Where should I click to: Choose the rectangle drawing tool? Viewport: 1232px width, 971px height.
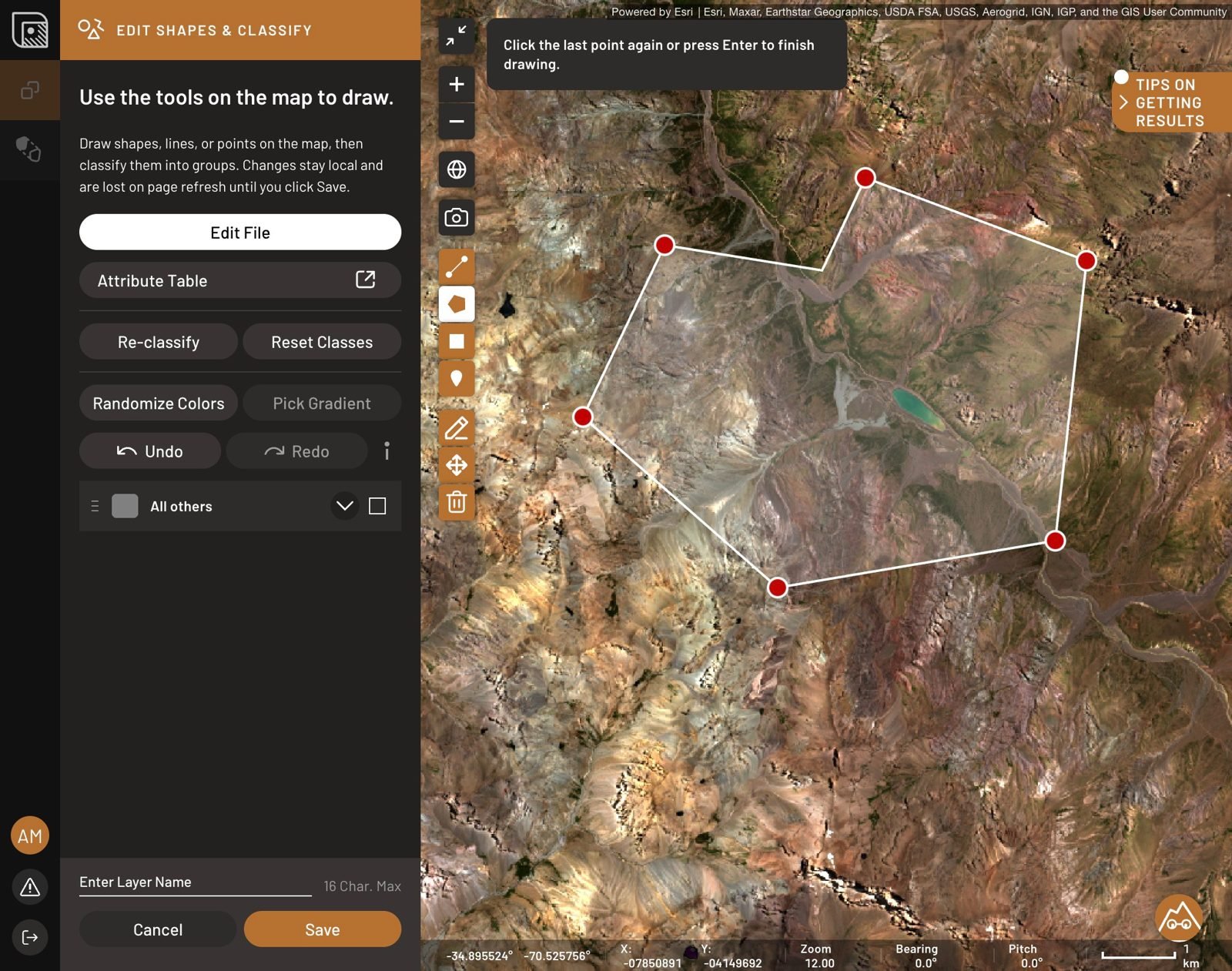pyautogui.click(x=457, y=341)
